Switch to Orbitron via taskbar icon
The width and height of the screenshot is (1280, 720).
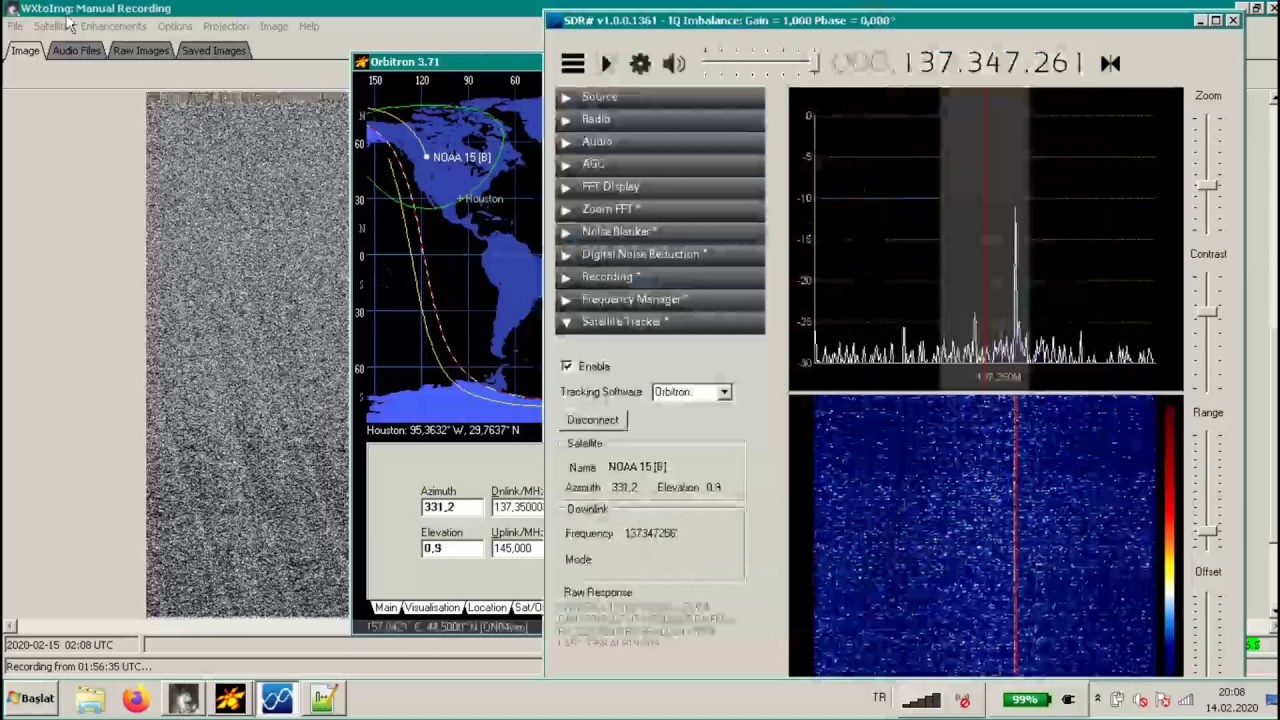click(230, 698)
